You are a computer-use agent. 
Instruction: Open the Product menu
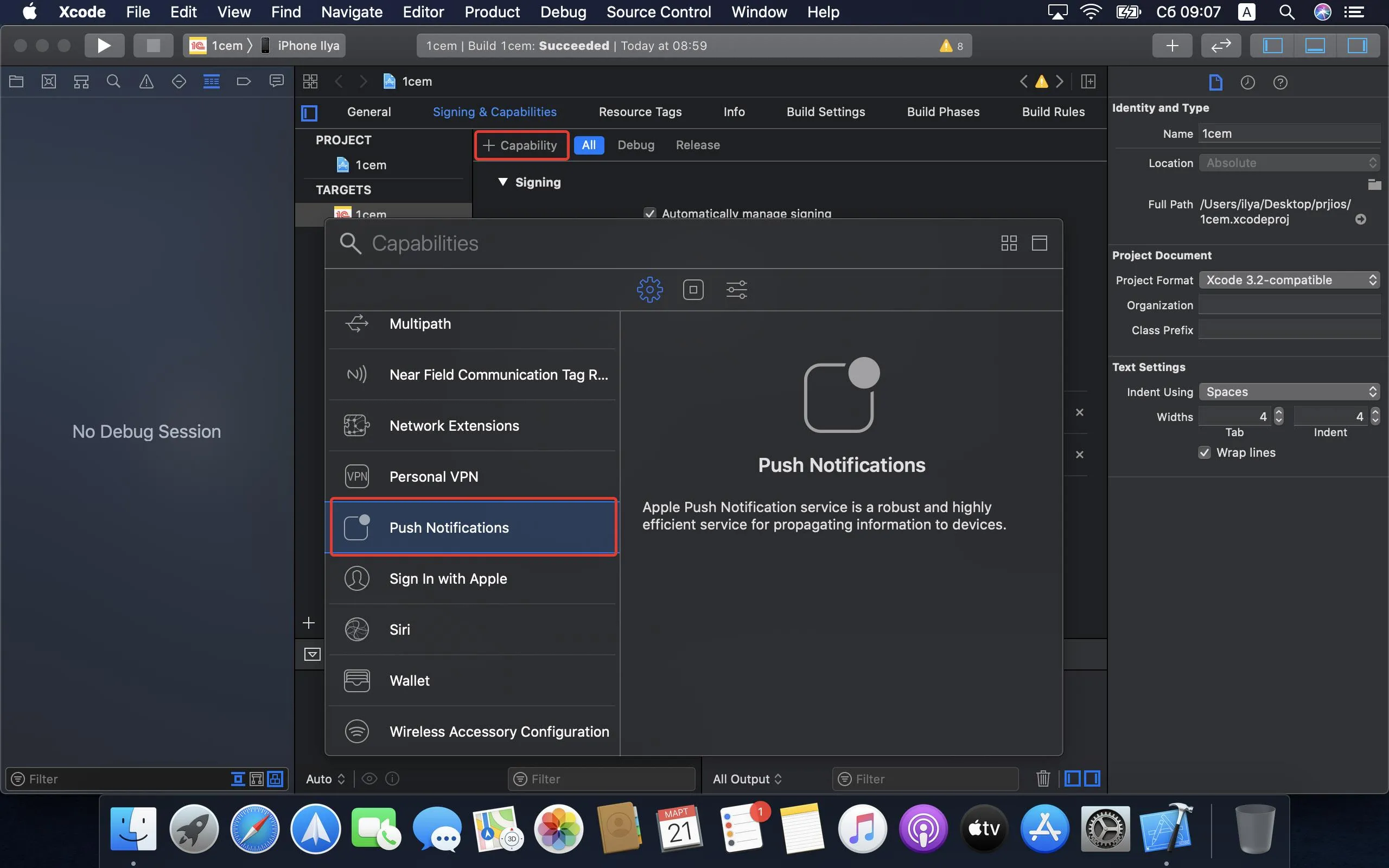[x=492, y=11]
